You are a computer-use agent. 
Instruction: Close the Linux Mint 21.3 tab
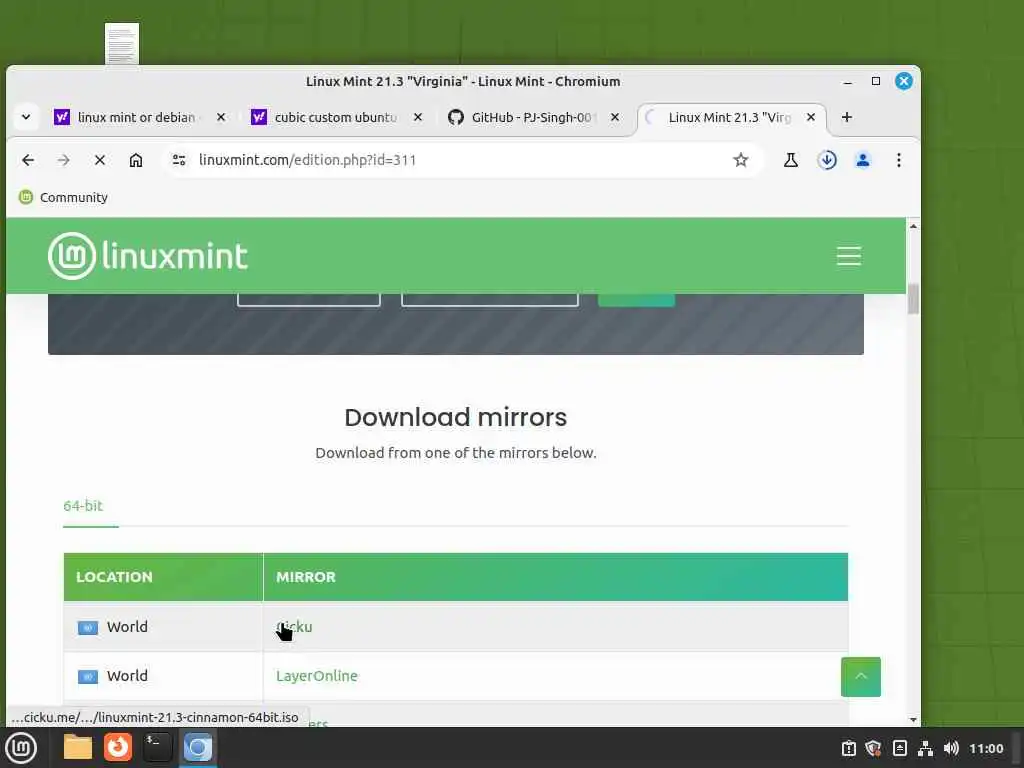[810, 117]
